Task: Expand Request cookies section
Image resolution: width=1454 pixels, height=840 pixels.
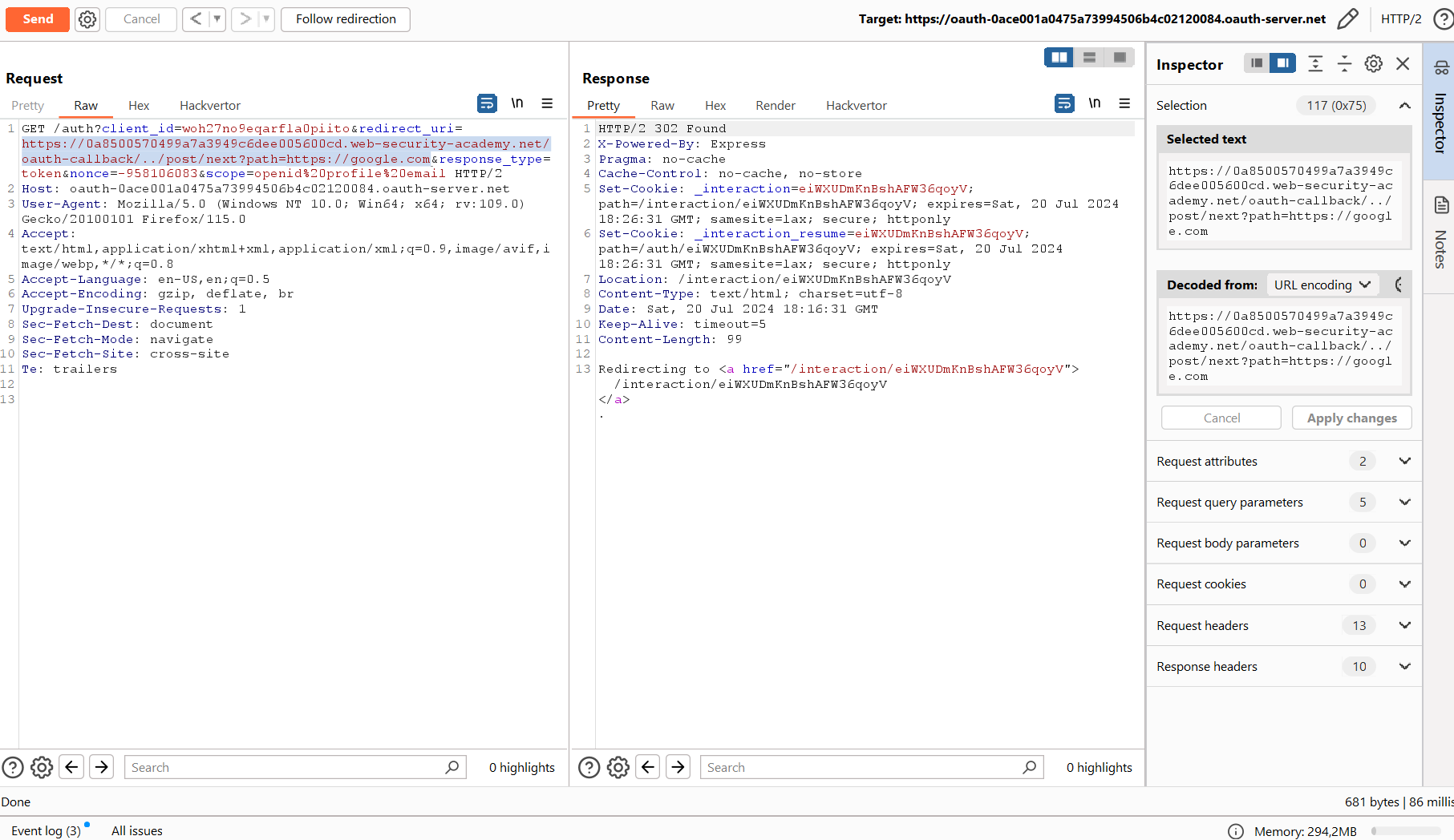Action: (x=1284, y=584)
